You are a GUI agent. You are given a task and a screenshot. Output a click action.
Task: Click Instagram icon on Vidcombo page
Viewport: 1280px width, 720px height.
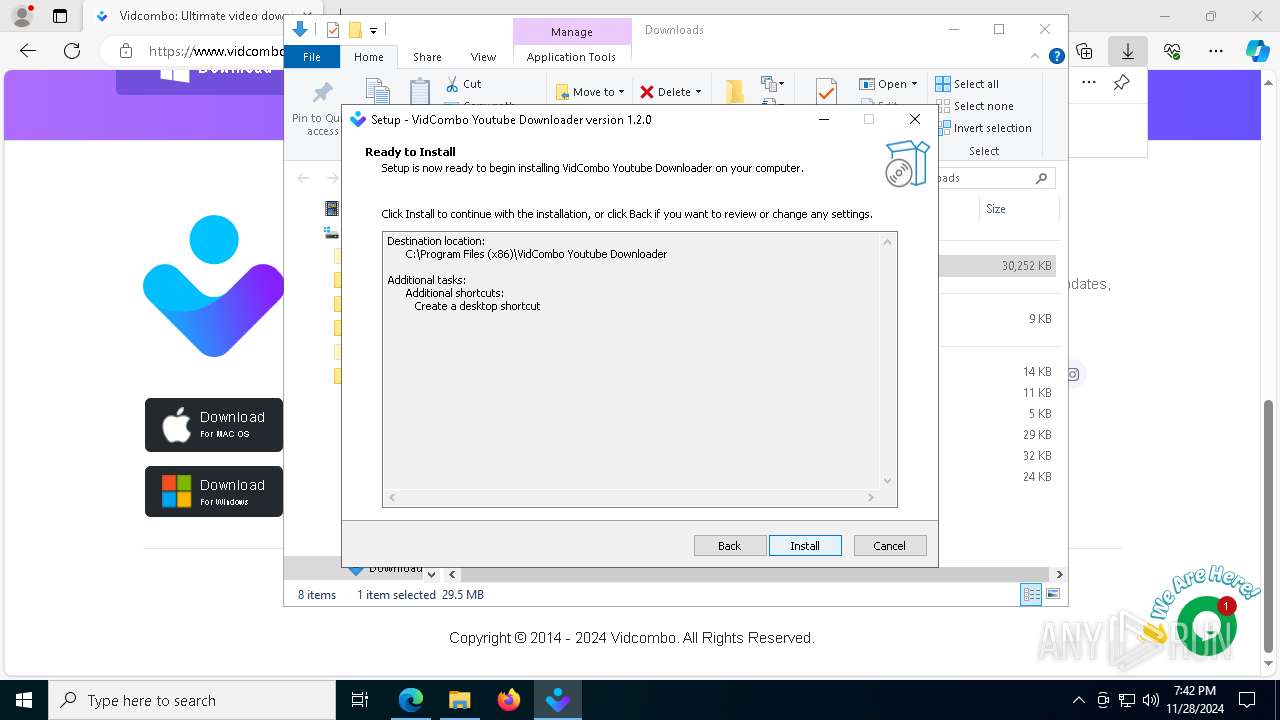[x=1073, y=375]
